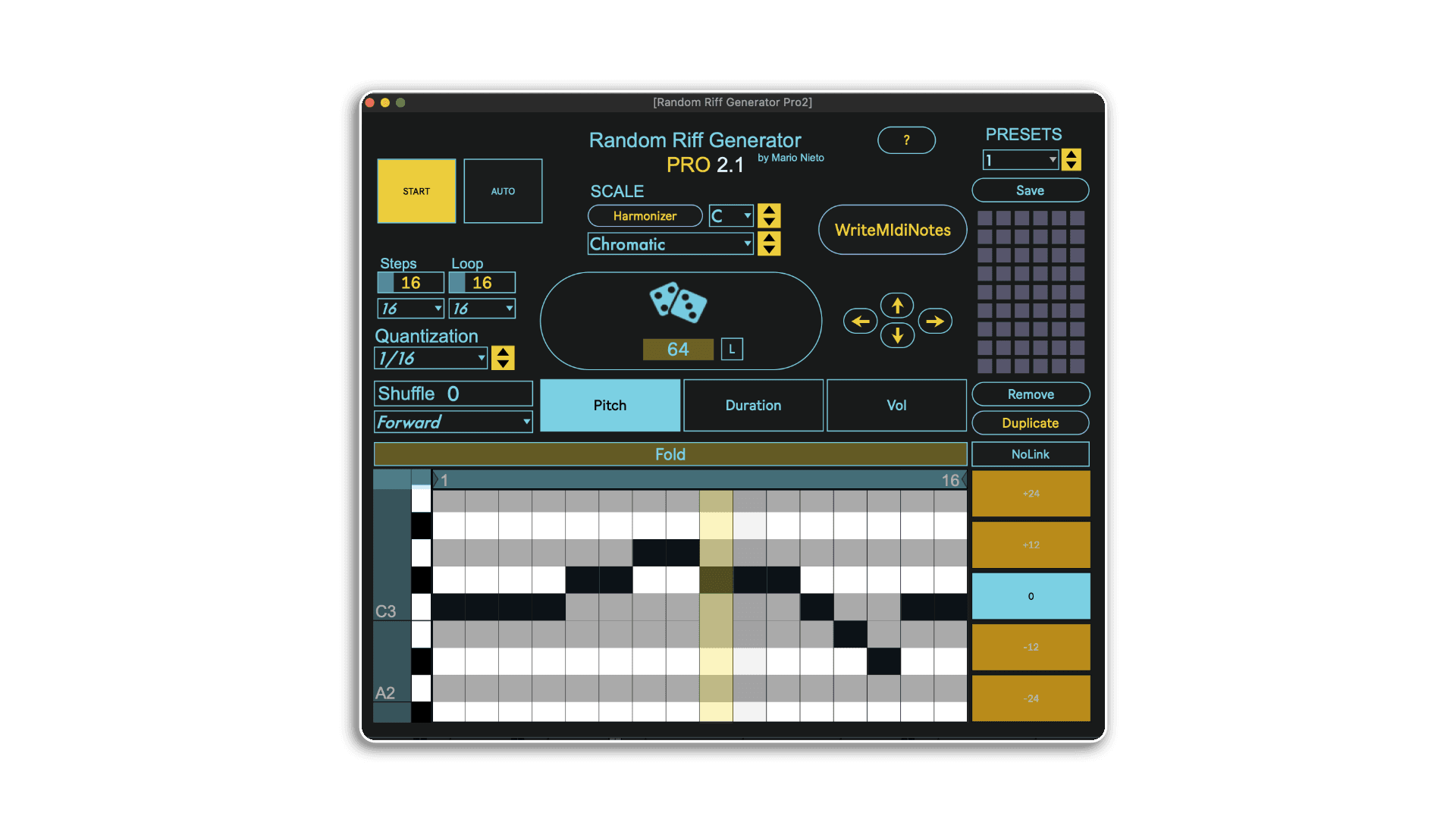This screenshot has height=819, width=1456.
Task: Step the presets number arrows
Action: (1071, 160)
